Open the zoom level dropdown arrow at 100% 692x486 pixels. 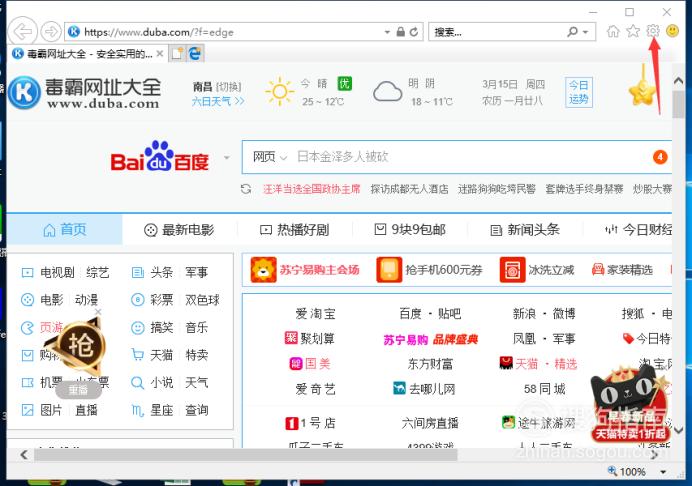(663, 472)
